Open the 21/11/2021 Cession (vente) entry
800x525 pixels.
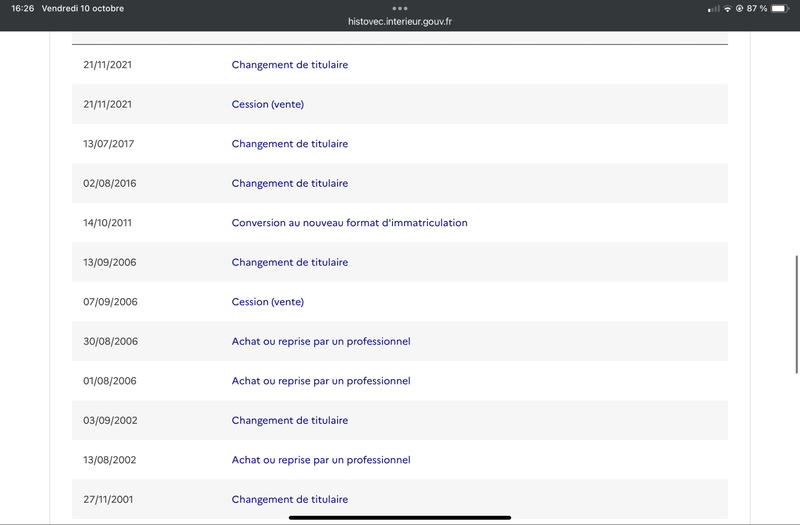(267, 104)
